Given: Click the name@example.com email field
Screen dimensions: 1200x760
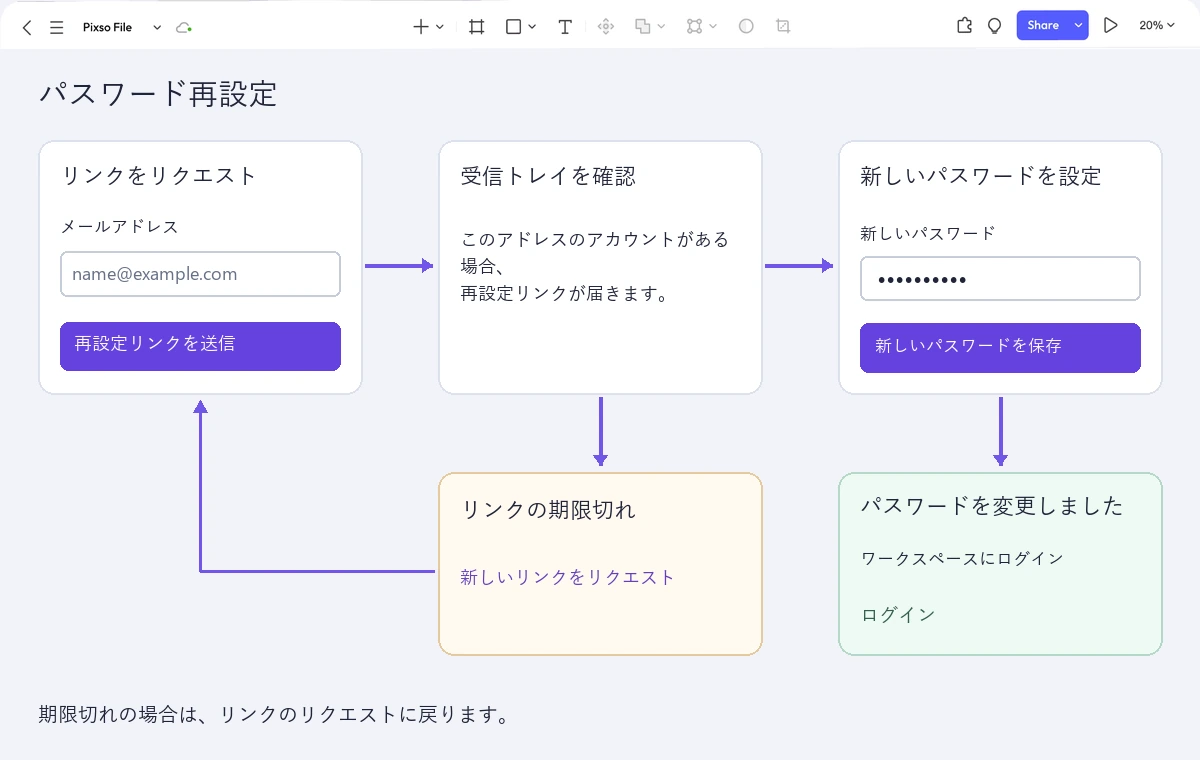Looking at the screenshot, I should coord(200,274).
